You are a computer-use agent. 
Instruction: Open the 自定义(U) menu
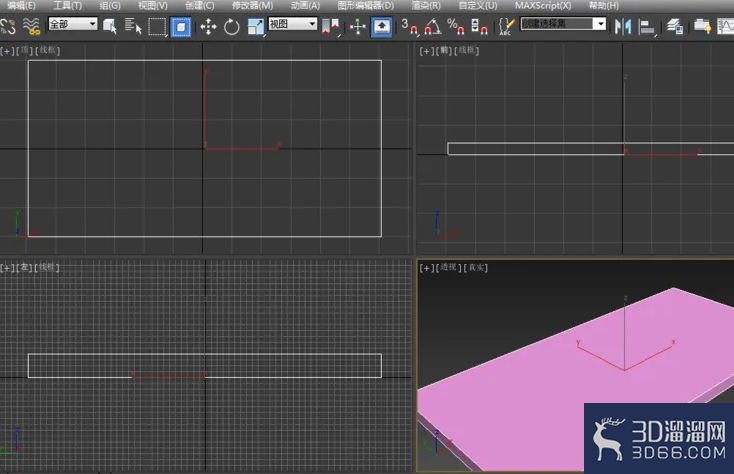(477, 6)
